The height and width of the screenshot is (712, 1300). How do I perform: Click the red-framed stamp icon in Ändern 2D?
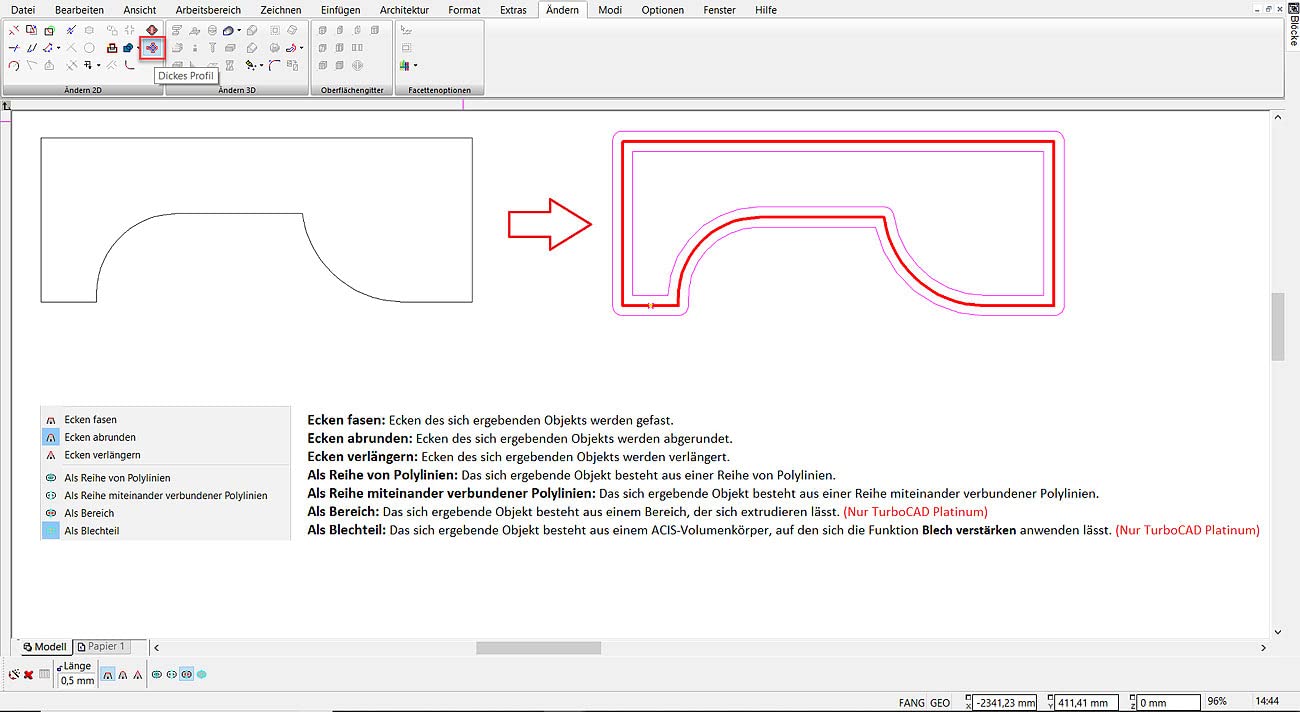pos(112,47)
